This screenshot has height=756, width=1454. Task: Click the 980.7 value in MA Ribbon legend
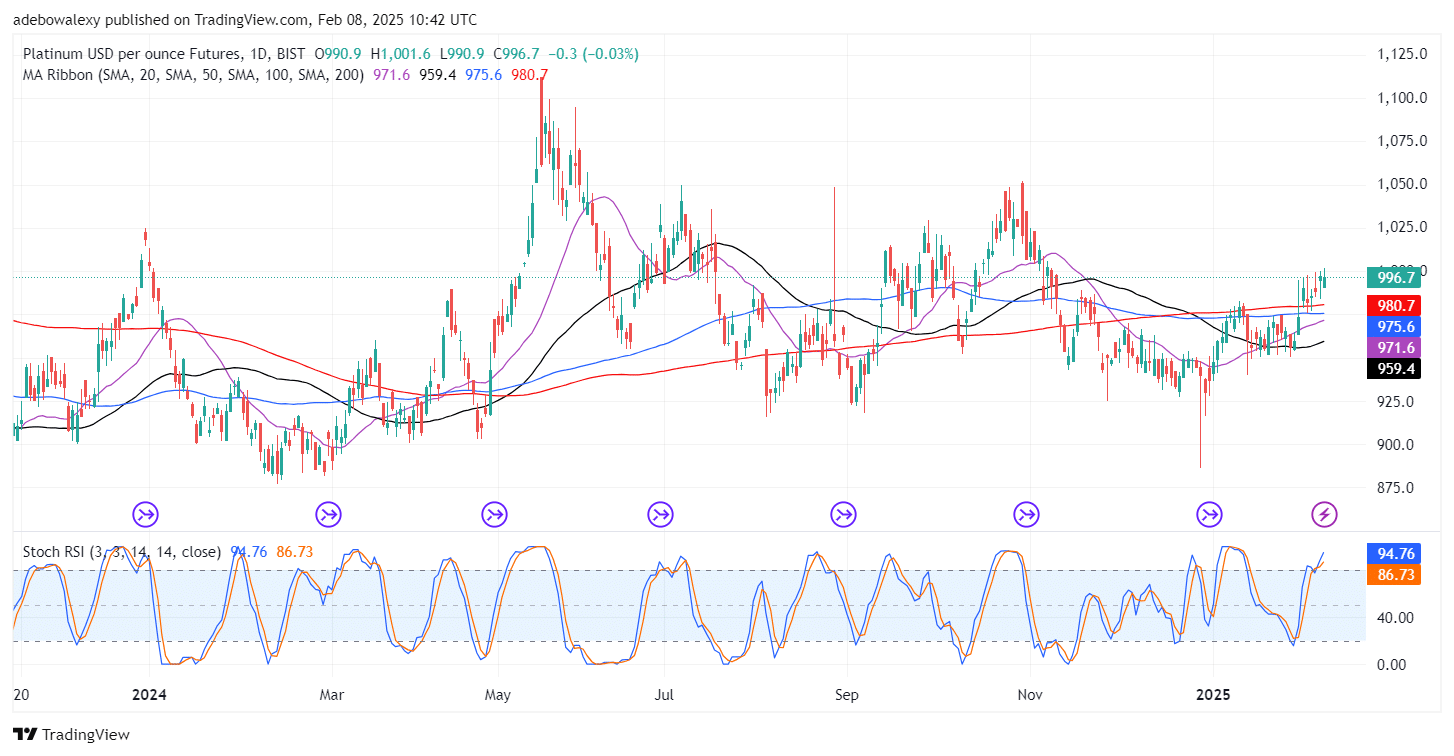click(x=529, y=74)
